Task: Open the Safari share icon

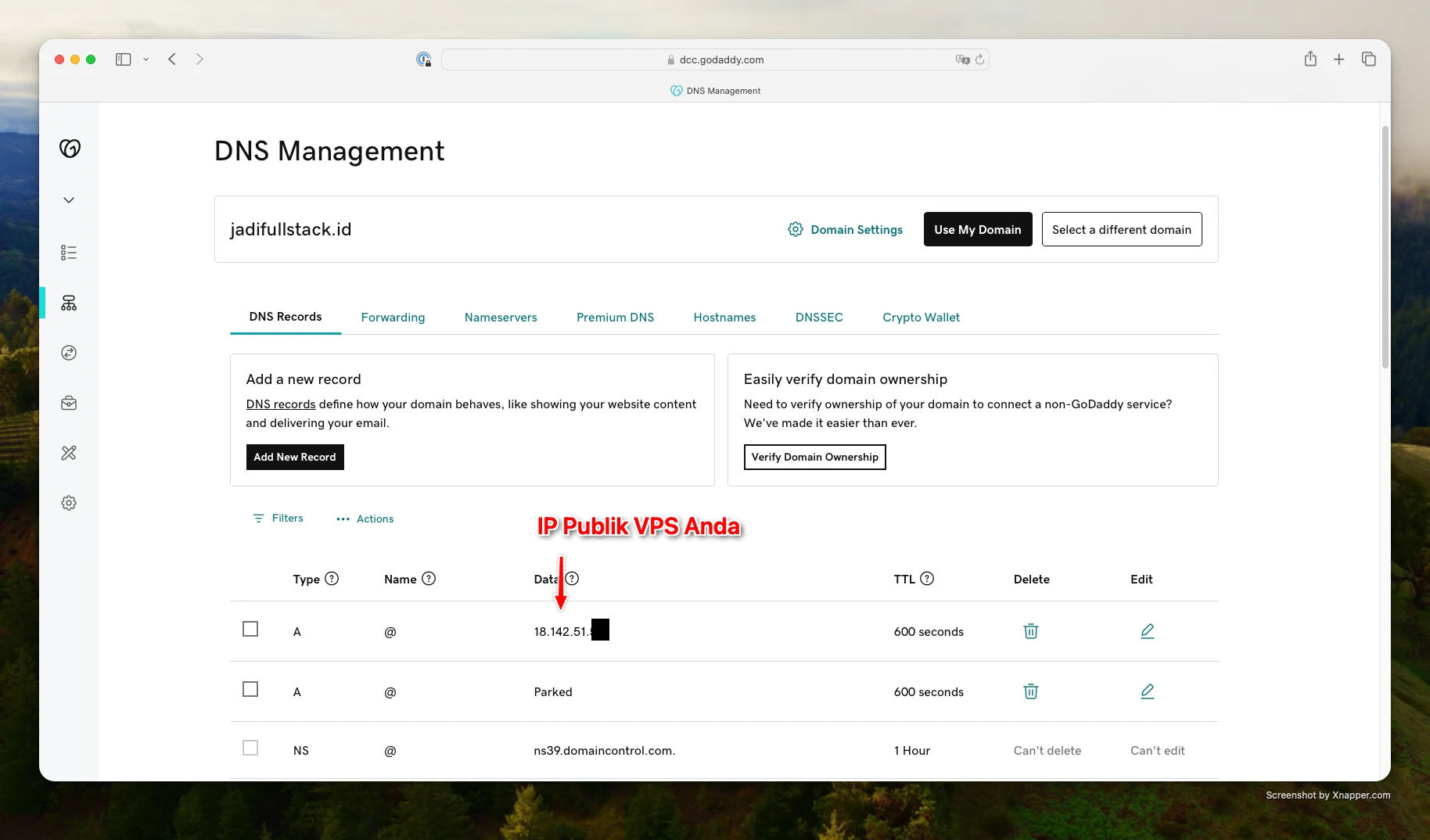Action: click(x=1310, y=59)
